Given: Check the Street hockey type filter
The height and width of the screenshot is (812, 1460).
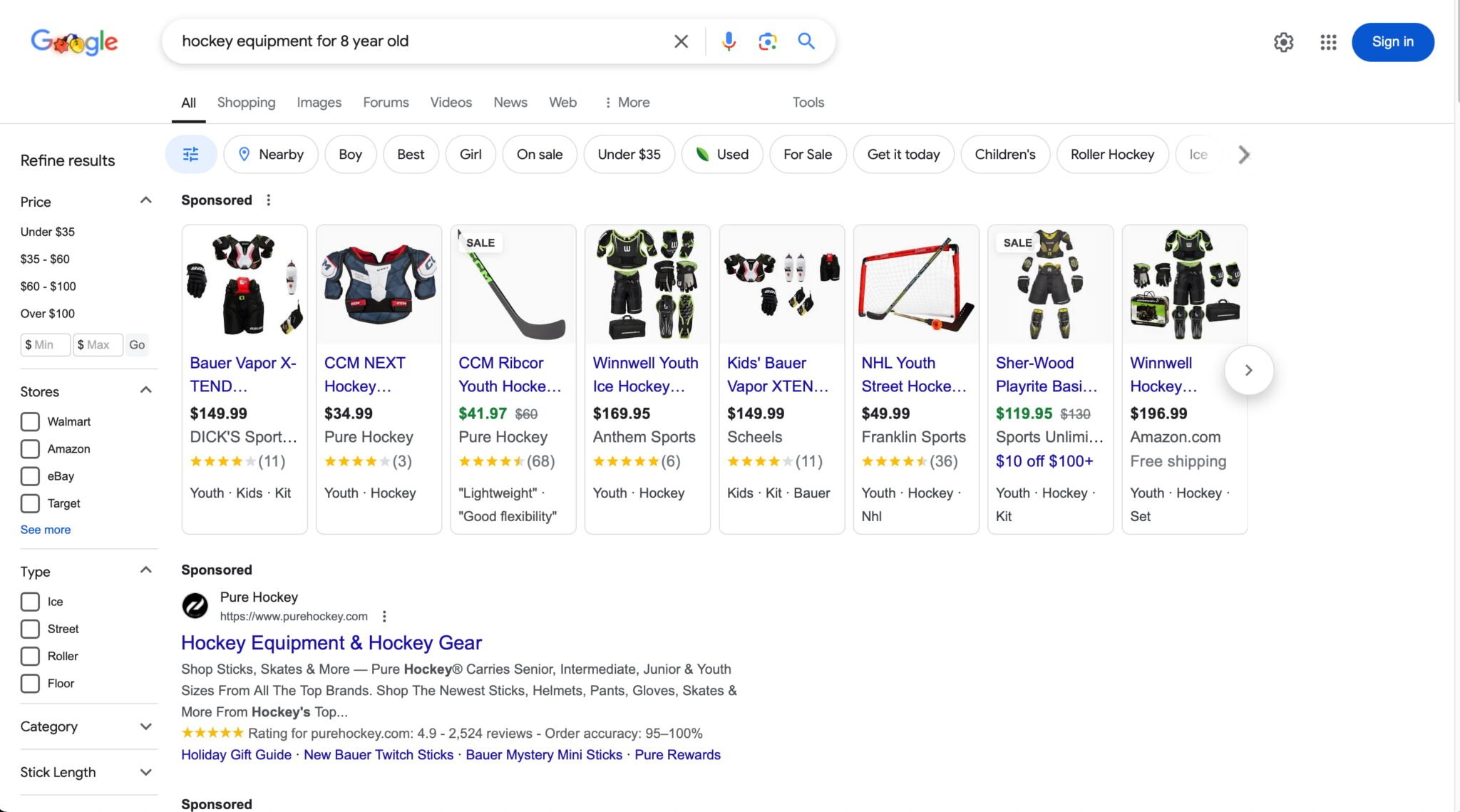Looking at the screenshot, I should click(30, 629).
